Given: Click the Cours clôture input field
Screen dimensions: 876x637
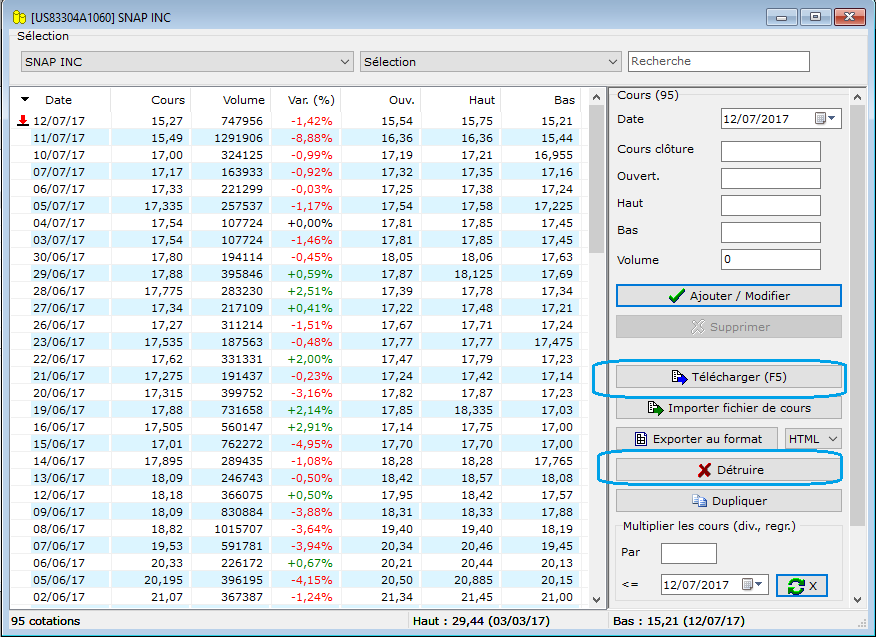Looking at the screenshot, I should click(x=770, y=151).
